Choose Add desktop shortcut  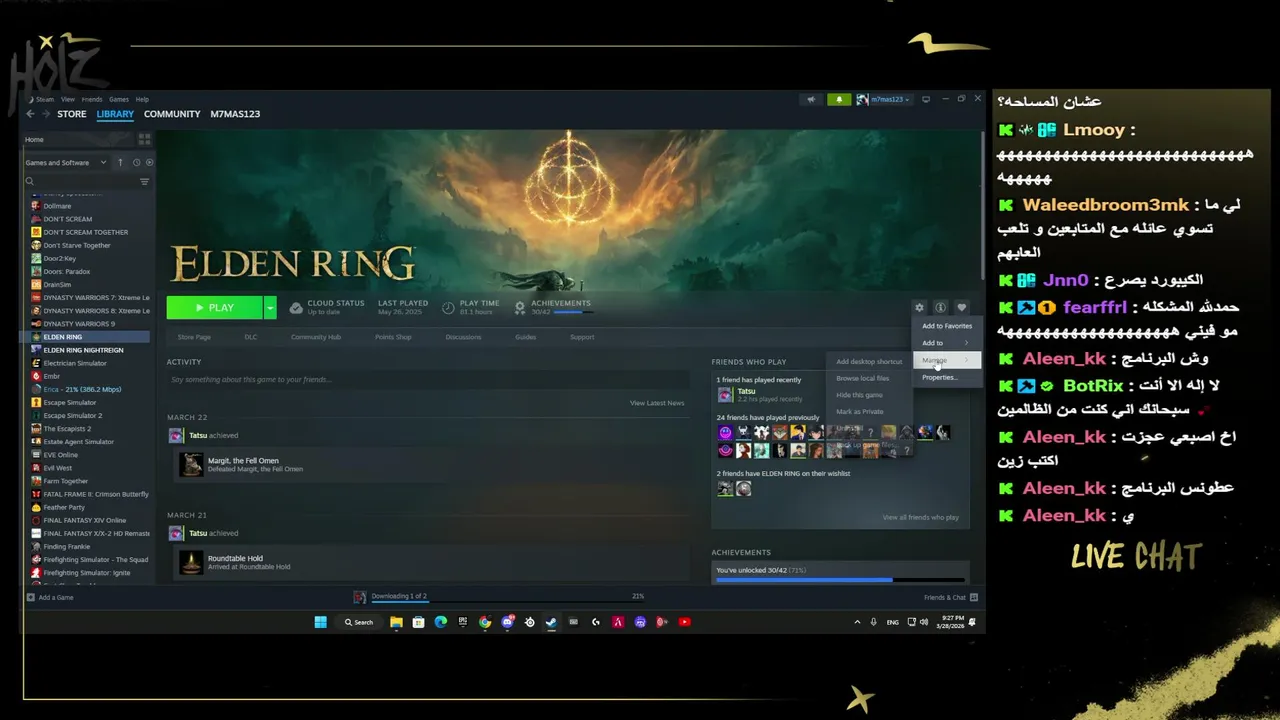click(869, 361)
